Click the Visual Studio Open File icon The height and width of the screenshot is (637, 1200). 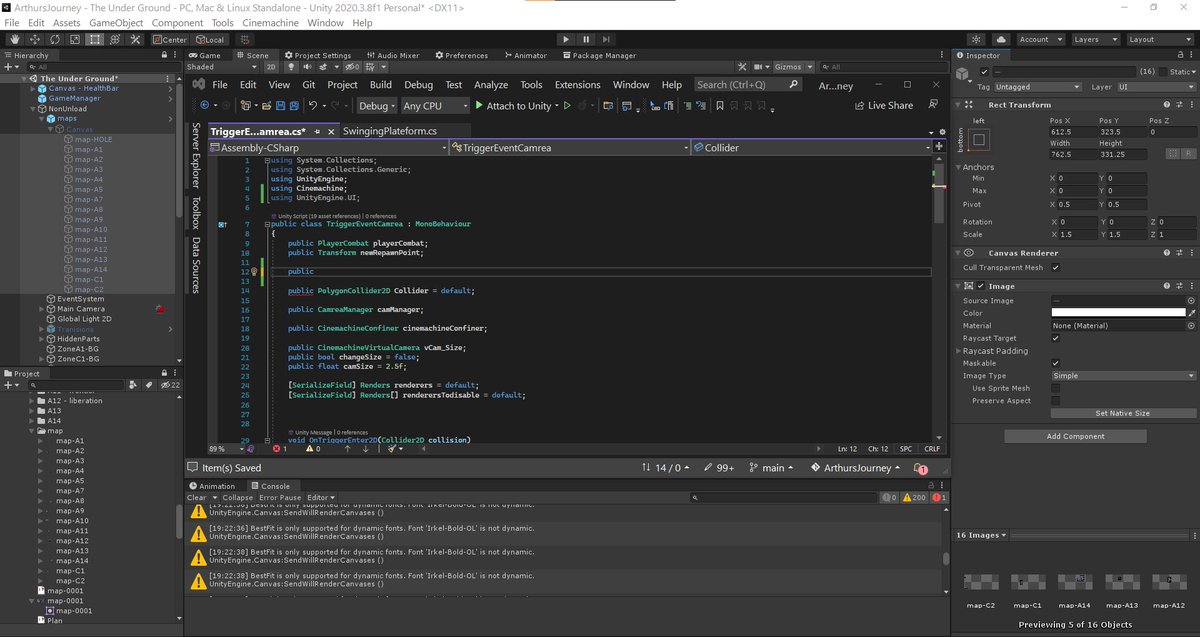265,105
